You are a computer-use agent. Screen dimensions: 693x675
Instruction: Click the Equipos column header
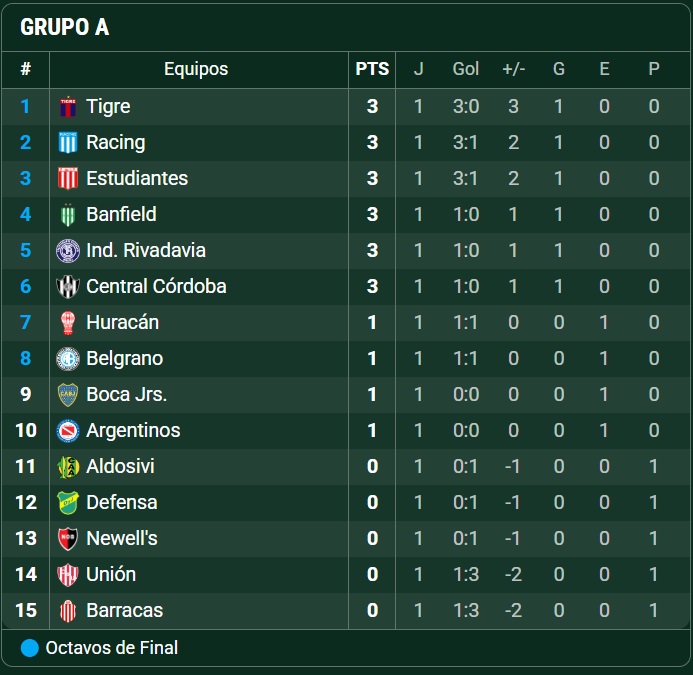point(196,69)
